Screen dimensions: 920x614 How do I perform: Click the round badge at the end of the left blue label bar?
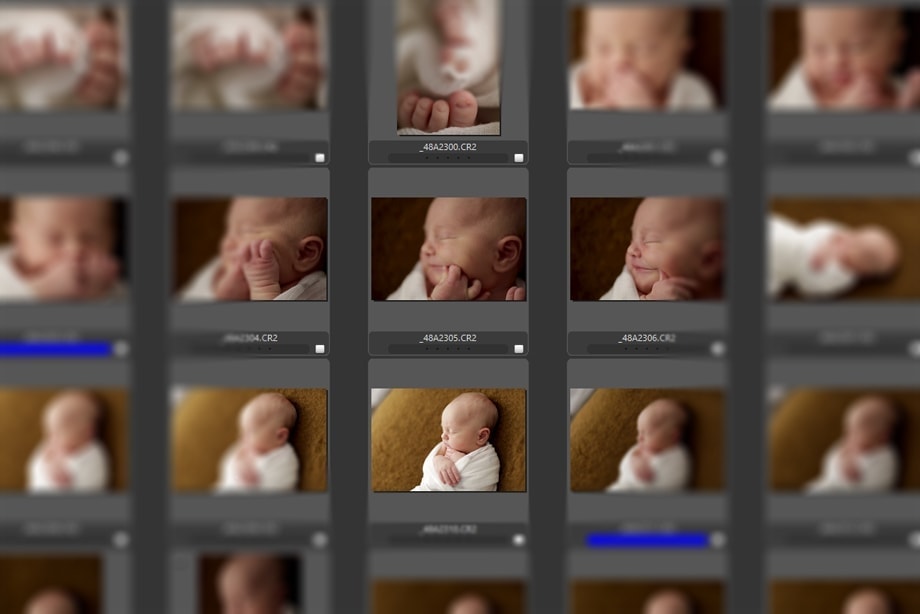tap(120, 349)
